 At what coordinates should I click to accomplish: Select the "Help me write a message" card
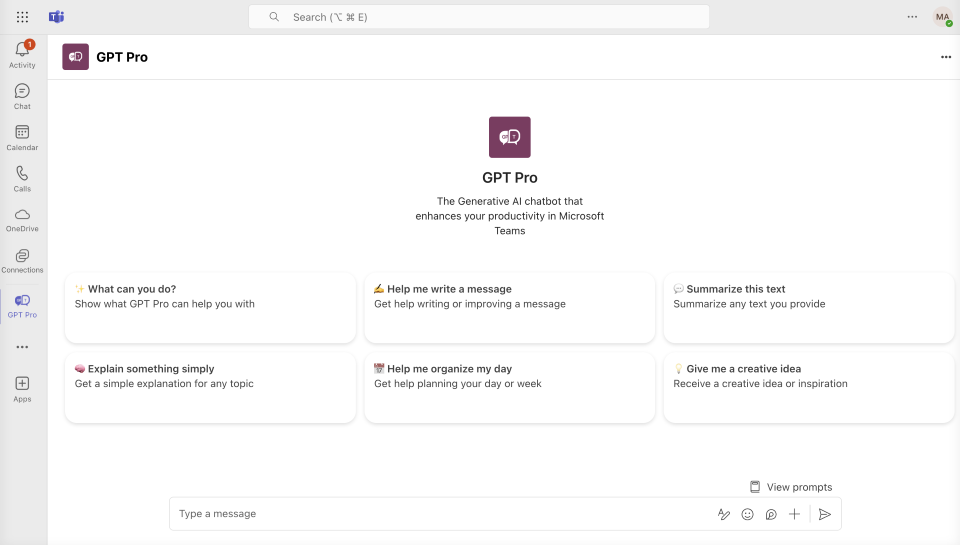point(509,307)
